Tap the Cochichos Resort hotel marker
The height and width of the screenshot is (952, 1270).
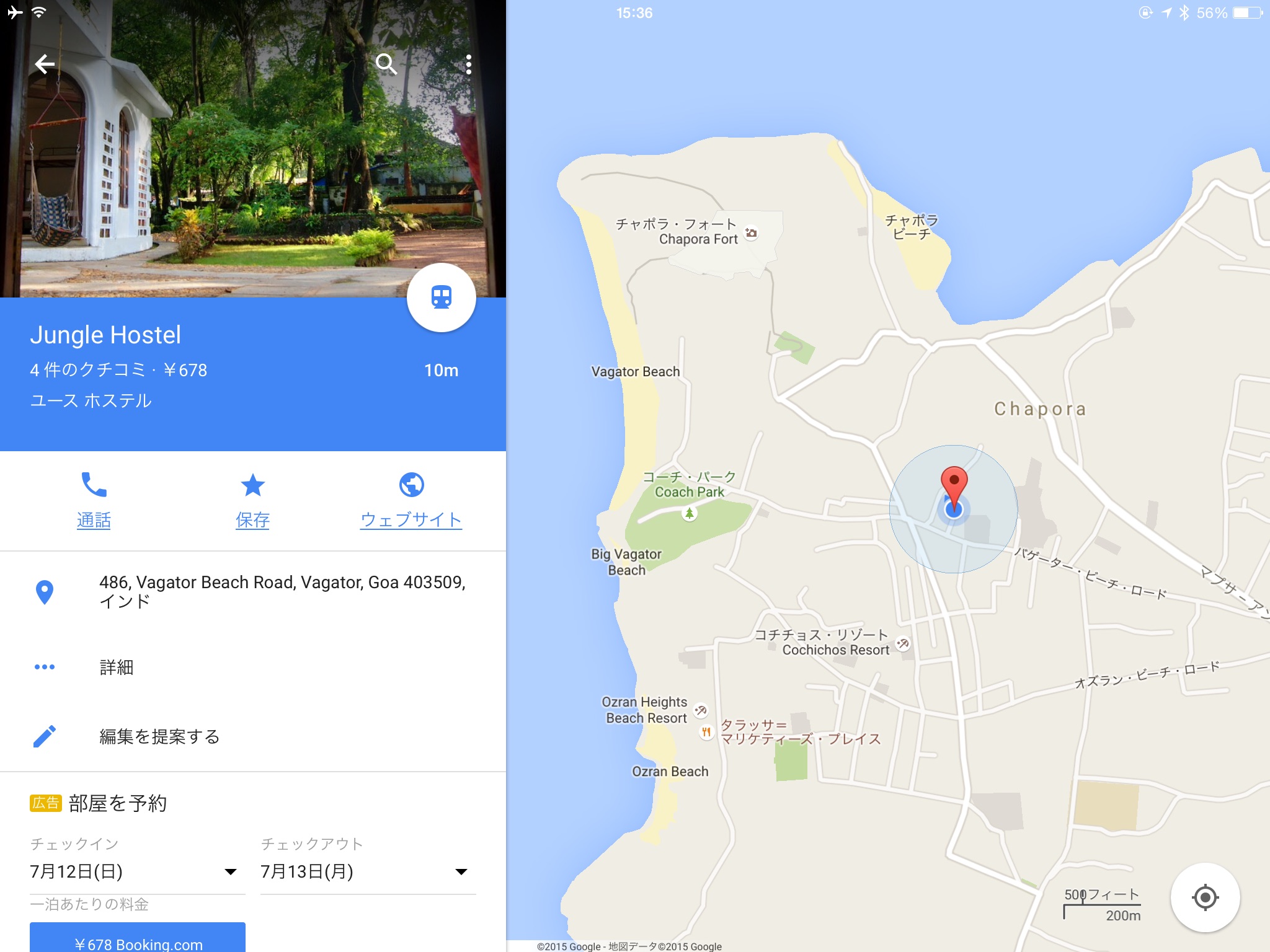pyautogui.click(x=903, y=643)
